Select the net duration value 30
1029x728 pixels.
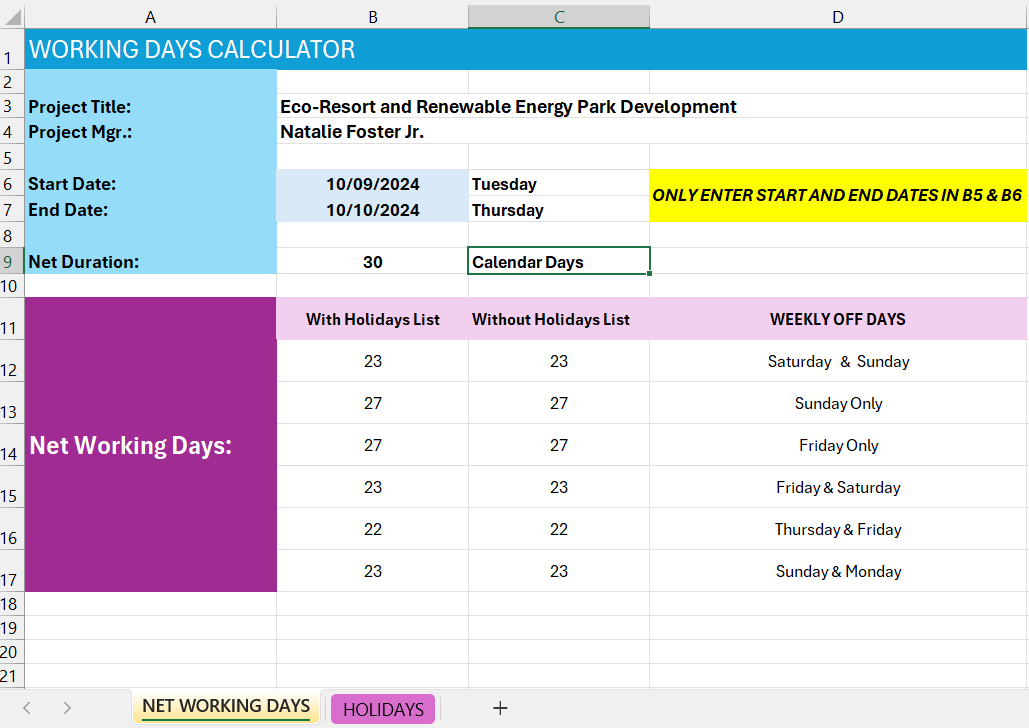coord(373,261)
